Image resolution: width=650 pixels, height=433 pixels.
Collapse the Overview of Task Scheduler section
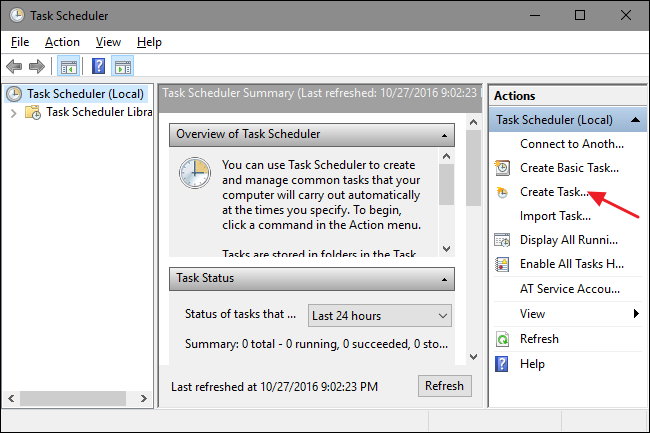[443, 134]
